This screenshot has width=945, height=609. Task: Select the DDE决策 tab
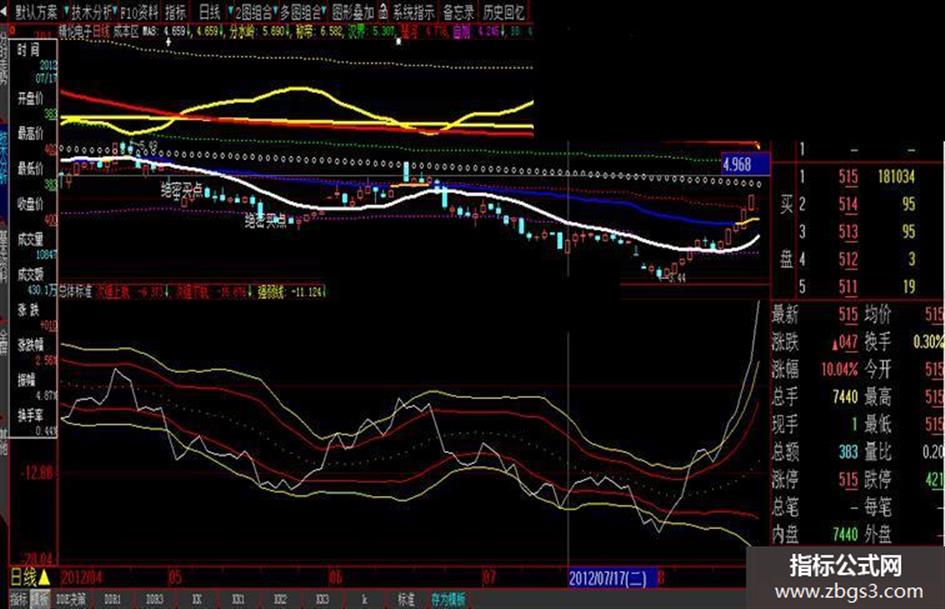pos(71,599)
